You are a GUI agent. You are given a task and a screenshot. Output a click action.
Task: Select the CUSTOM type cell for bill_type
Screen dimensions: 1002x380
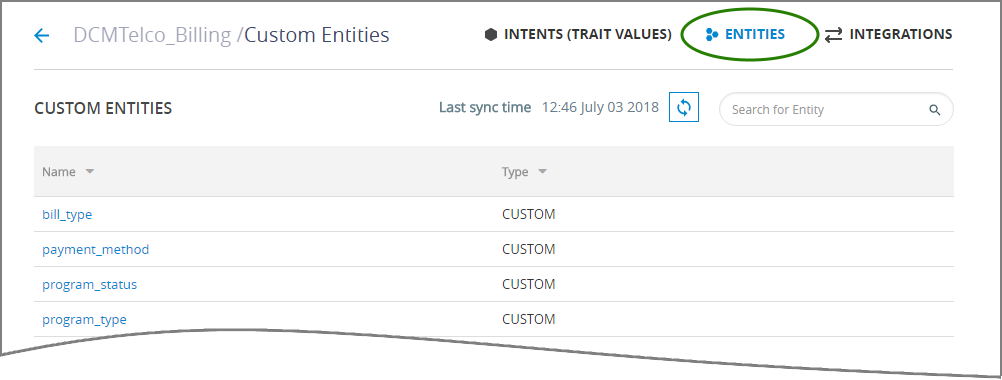pyautogui.click(x=528, y=215)
